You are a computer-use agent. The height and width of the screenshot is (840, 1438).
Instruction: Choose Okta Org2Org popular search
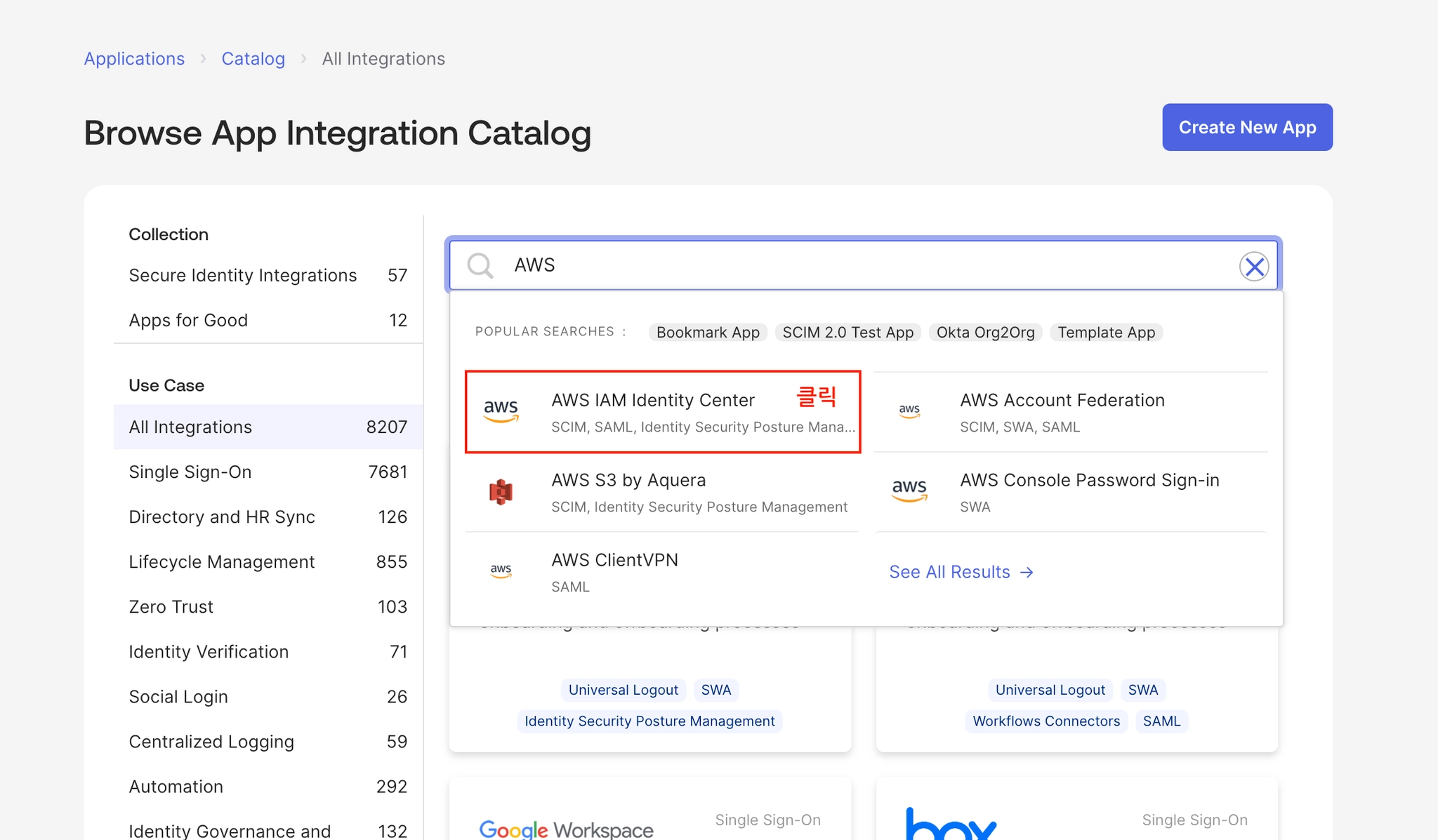coord(985,333)
